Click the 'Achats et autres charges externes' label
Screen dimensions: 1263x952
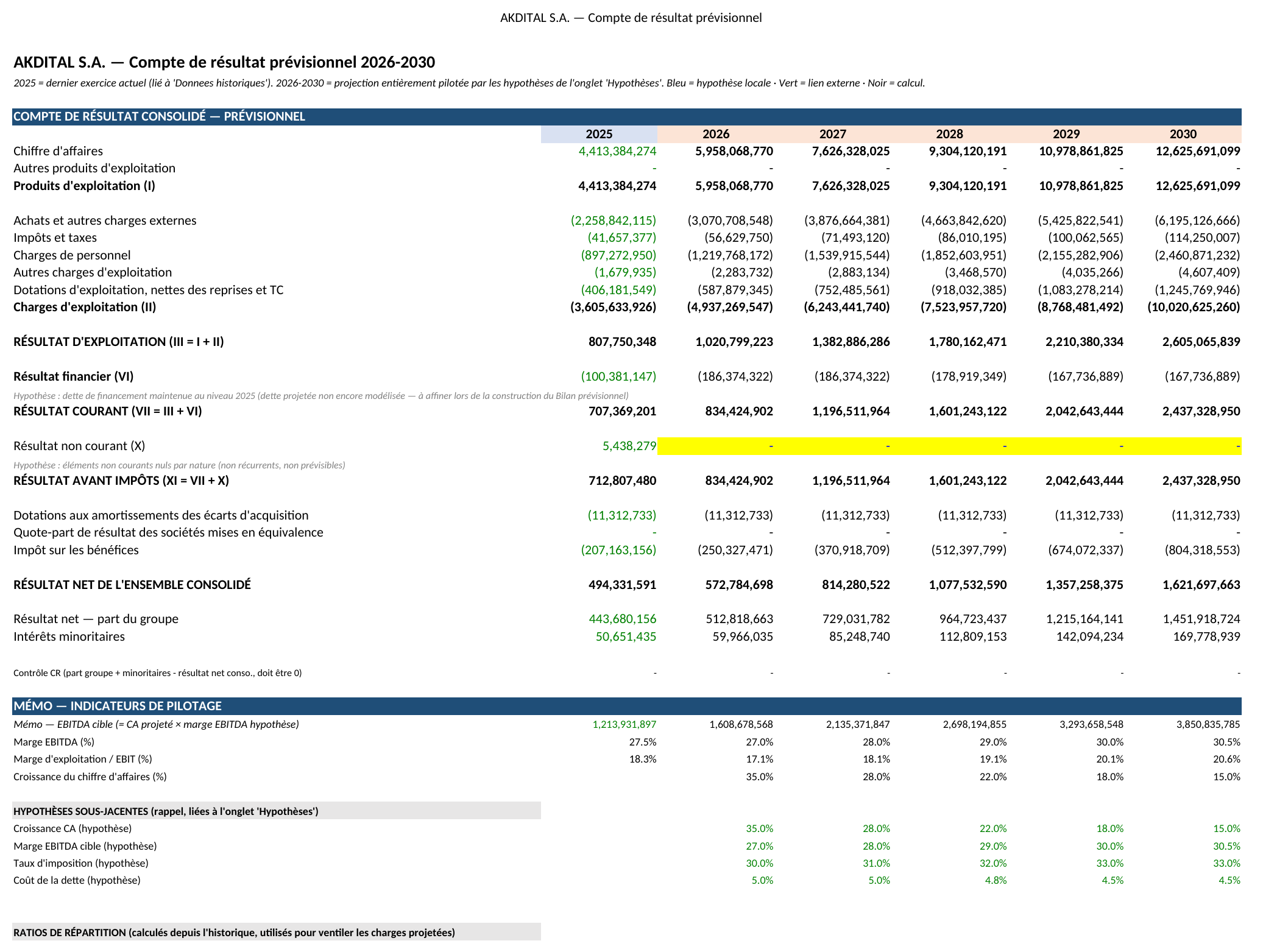pyautogui.click(x=105, y=220)
